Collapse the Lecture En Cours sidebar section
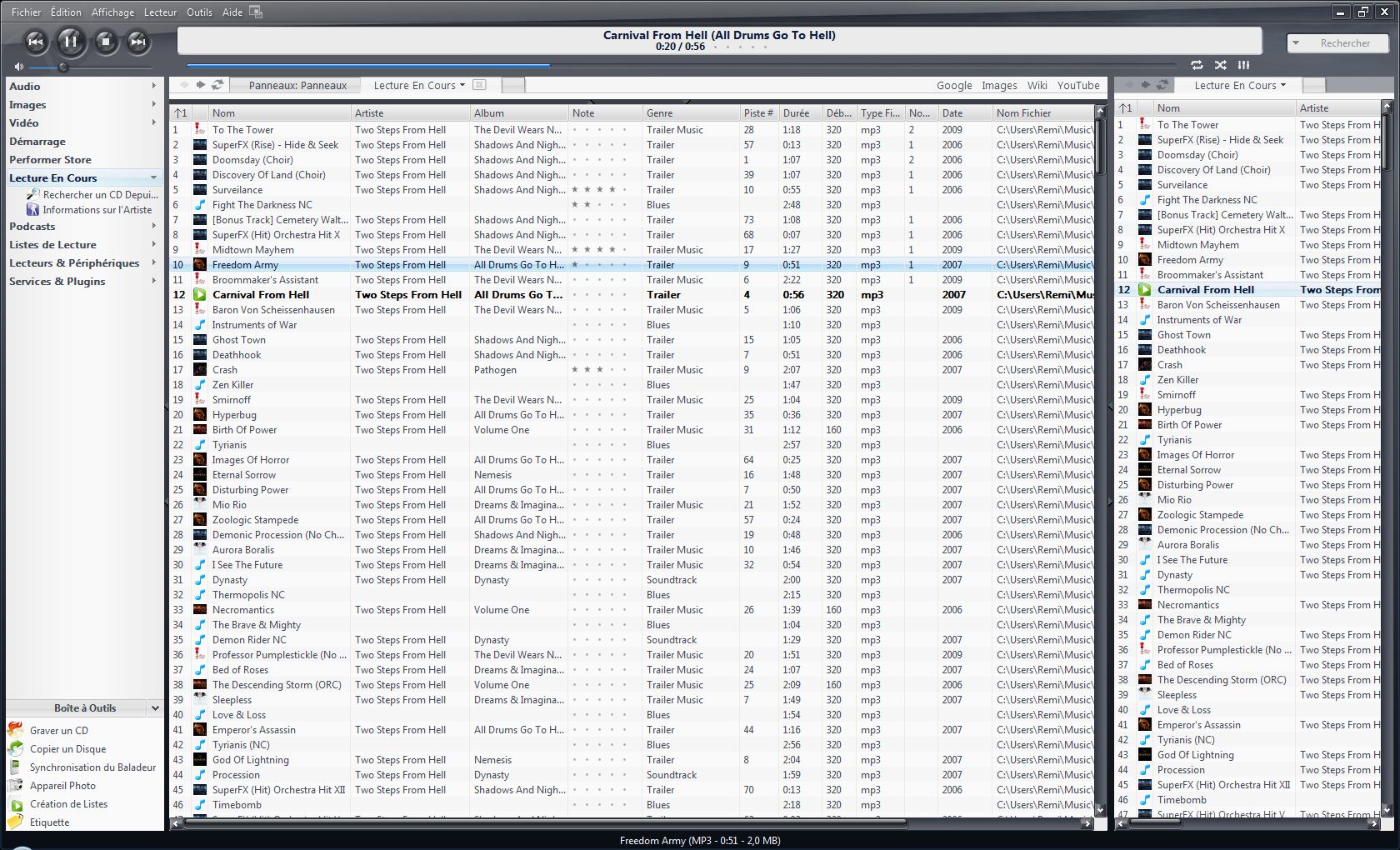 154,177
